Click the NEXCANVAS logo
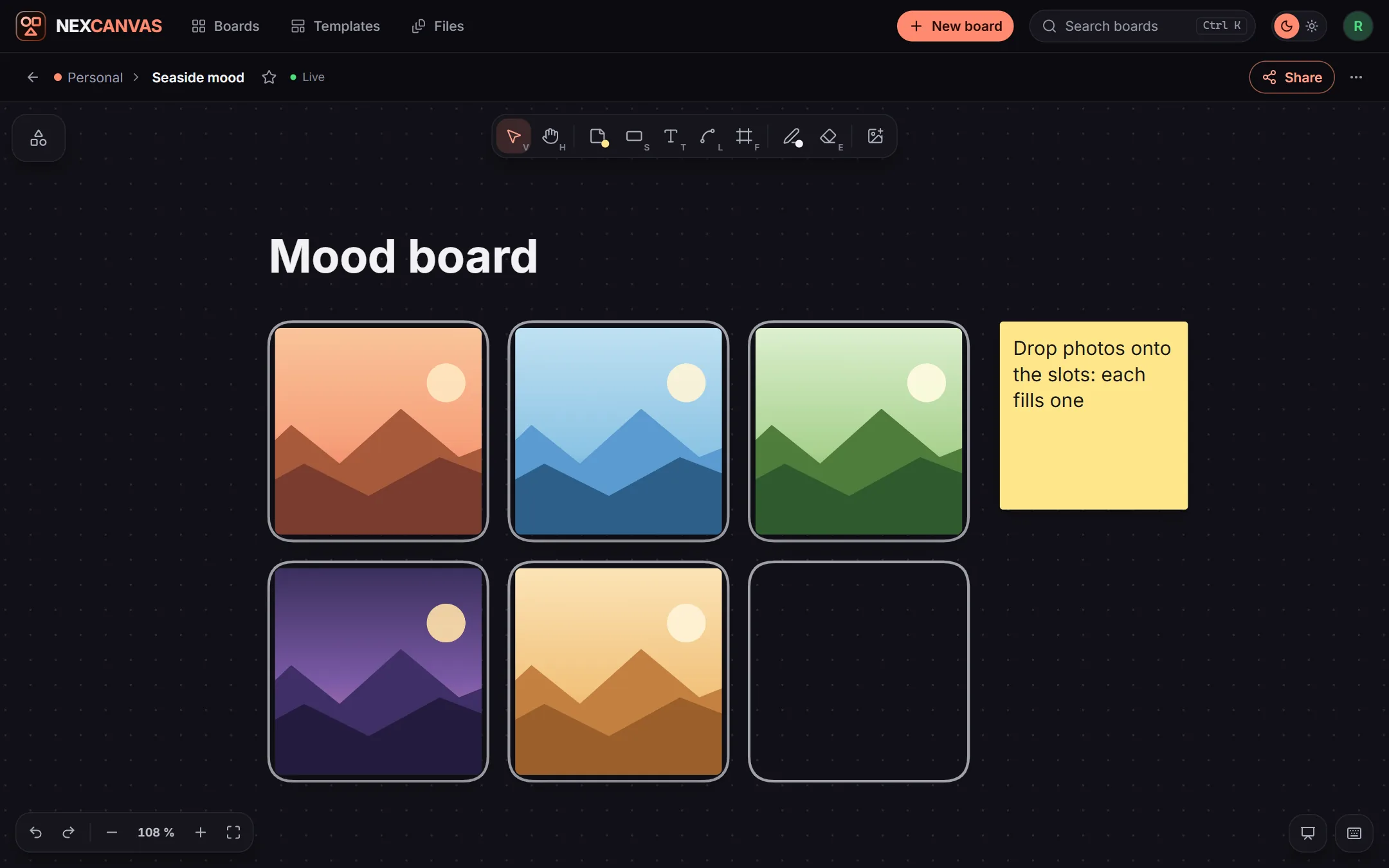1389x868 pixels. click(x=89, y=26)
